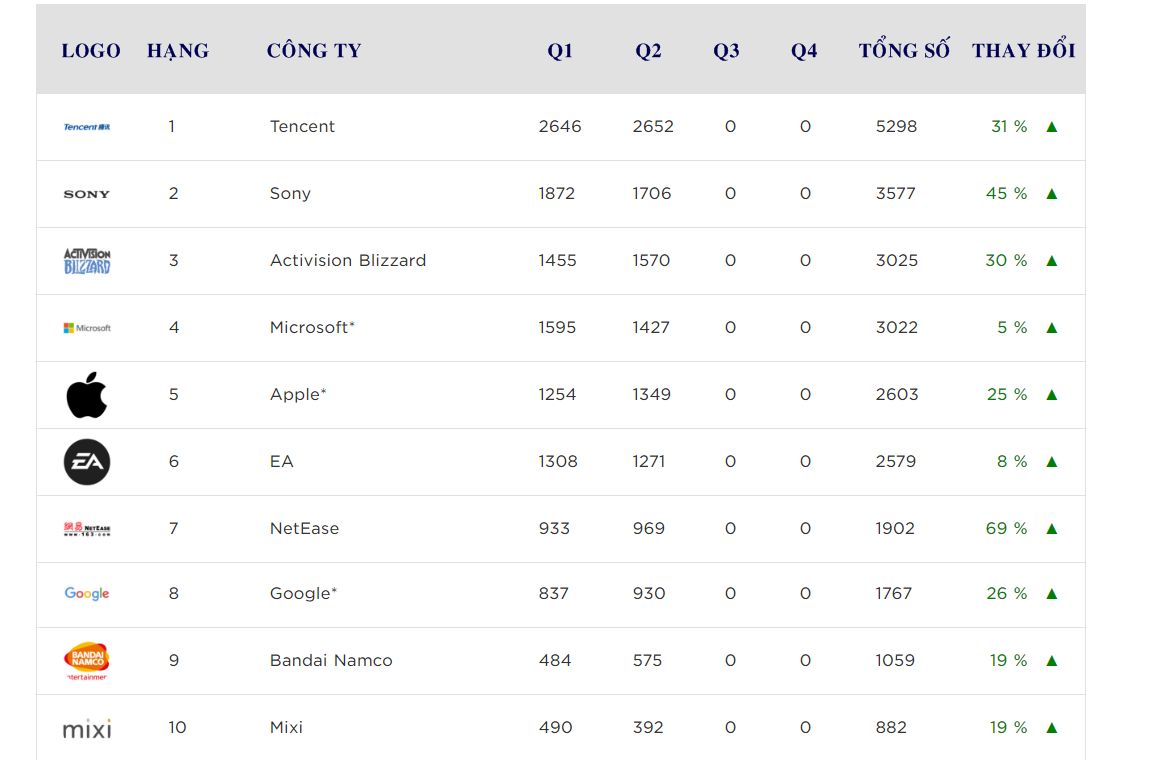Click the Activision Blizzard logo
The width and height of the screenshot is (1156, 760).
click(87, 261)
